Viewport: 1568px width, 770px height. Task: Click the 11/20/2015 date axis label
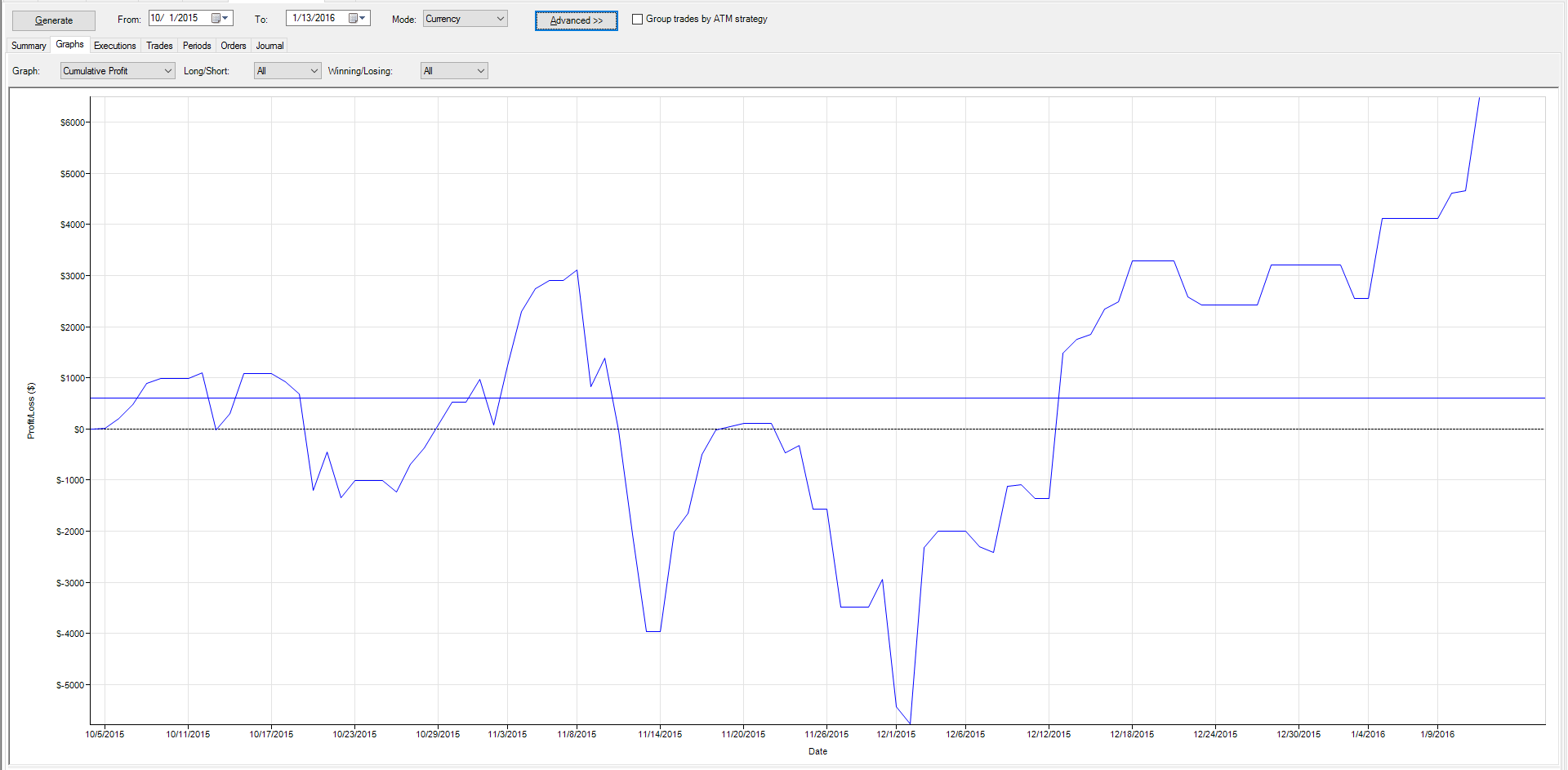(x=744, y=734)
